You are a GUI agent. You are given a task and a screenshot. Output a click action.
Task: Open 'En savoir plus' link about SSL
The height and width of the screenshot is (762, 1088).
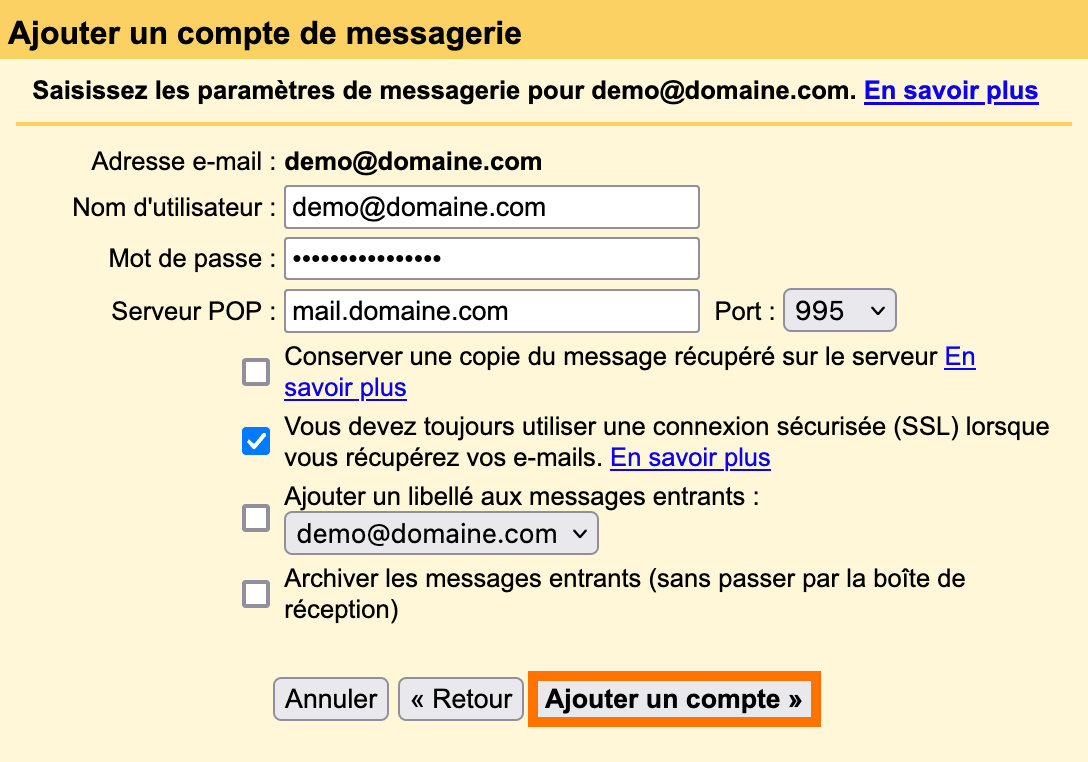[x=690, y=458]
